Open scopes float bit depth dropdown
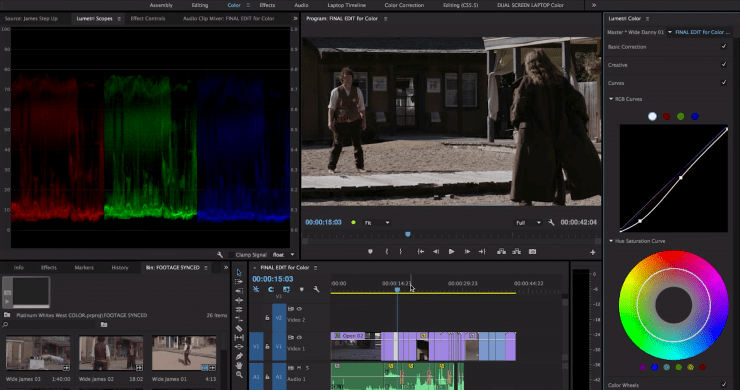Screen dimensions: 740x390 [283, 255]
